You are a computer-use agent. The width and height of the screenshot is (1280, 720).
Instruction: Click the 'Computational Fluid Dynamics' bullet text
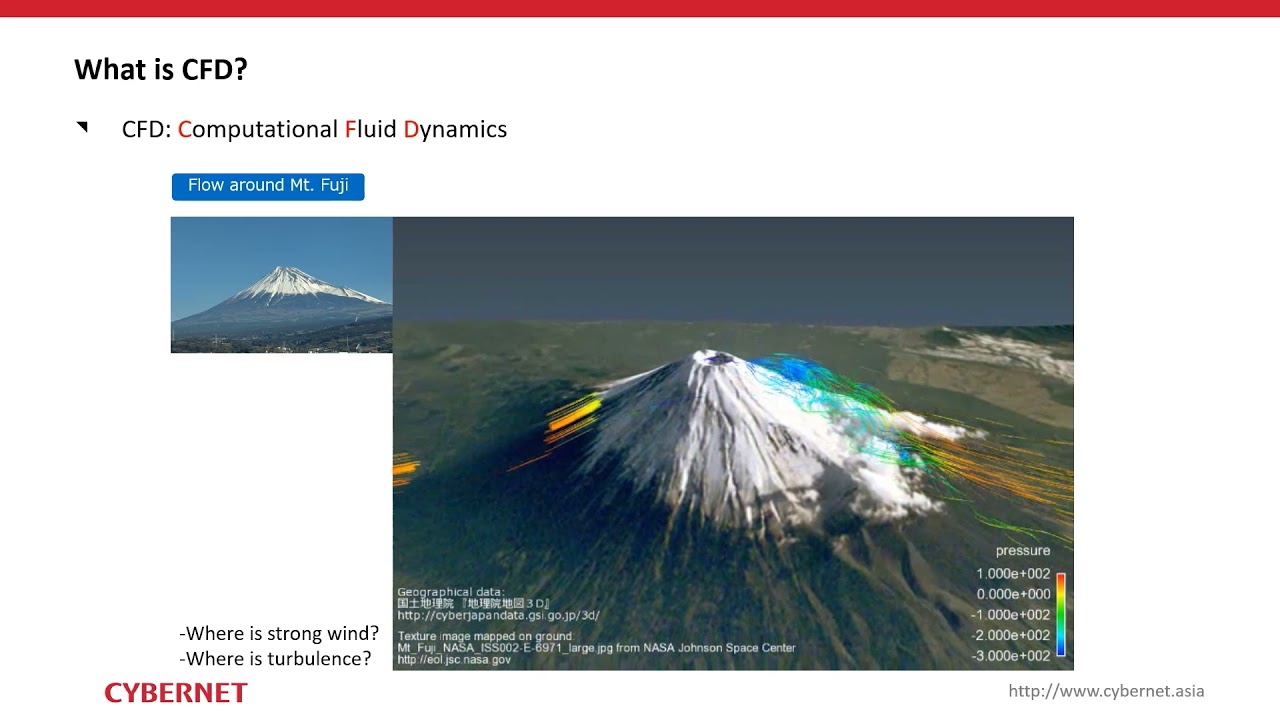342,129
